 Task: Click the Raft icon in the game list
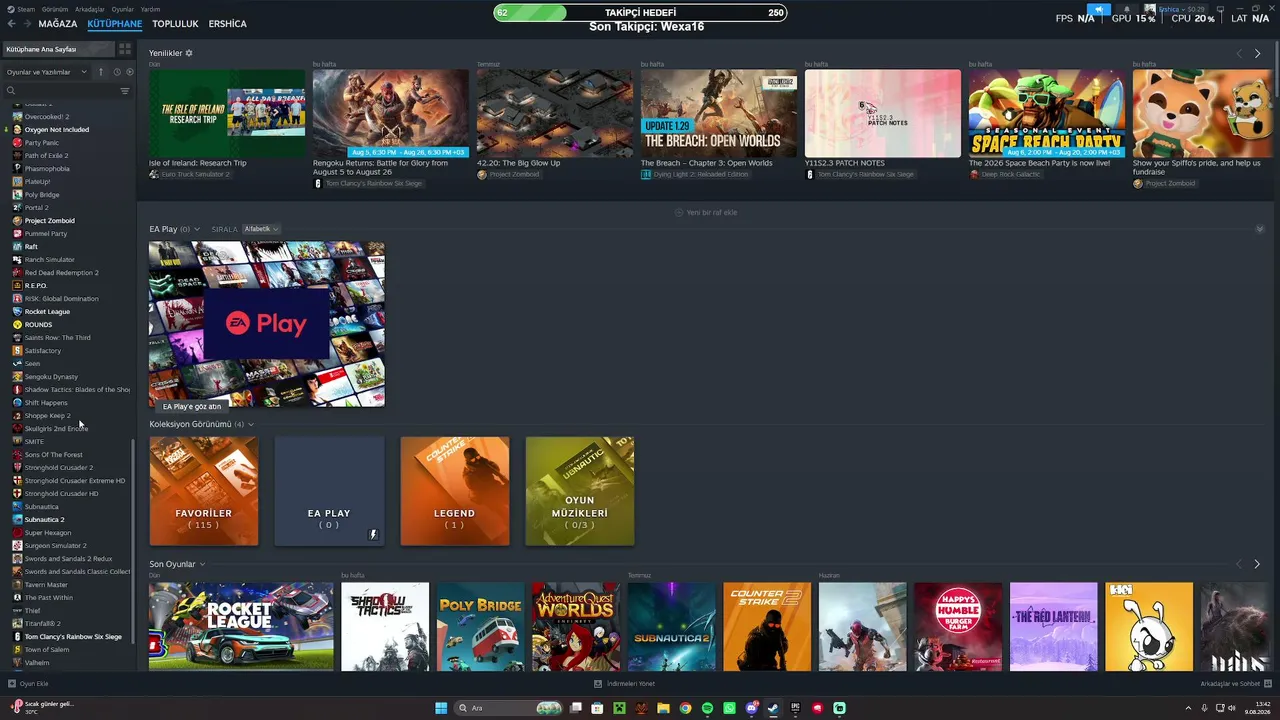pos(17,247)
